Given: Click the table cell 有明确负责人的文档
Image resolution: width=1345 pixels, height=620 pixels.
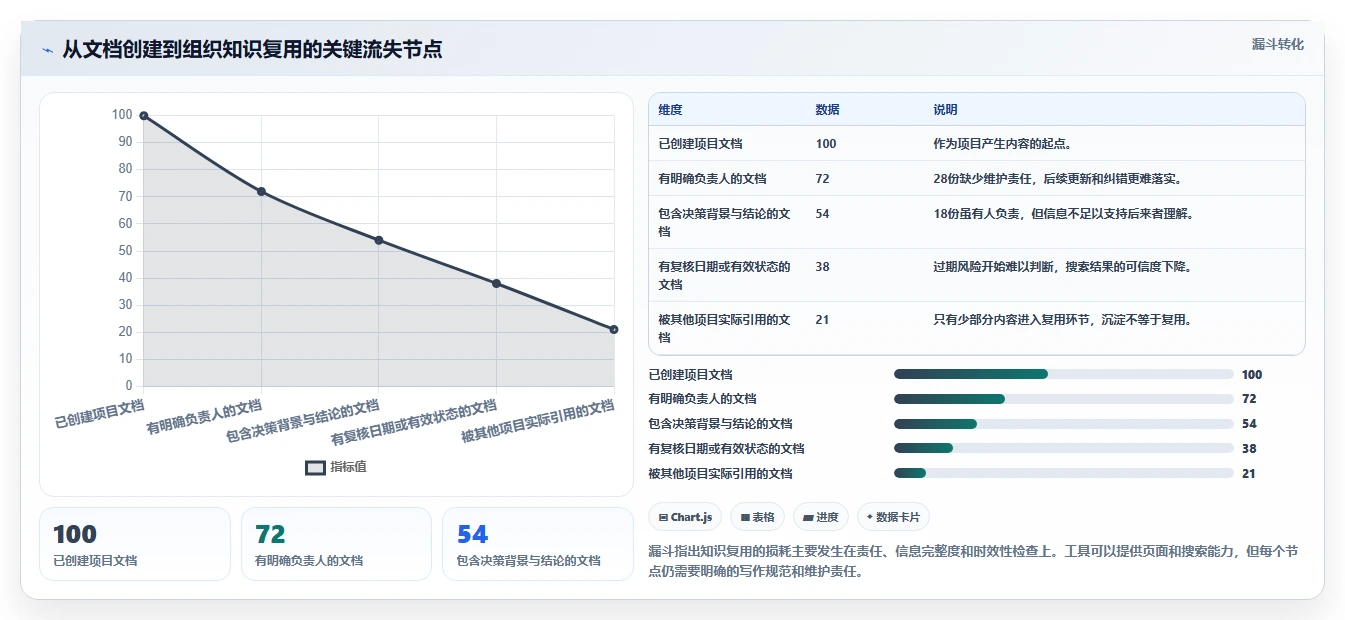Looking at the screenshot, I should 712,179.
